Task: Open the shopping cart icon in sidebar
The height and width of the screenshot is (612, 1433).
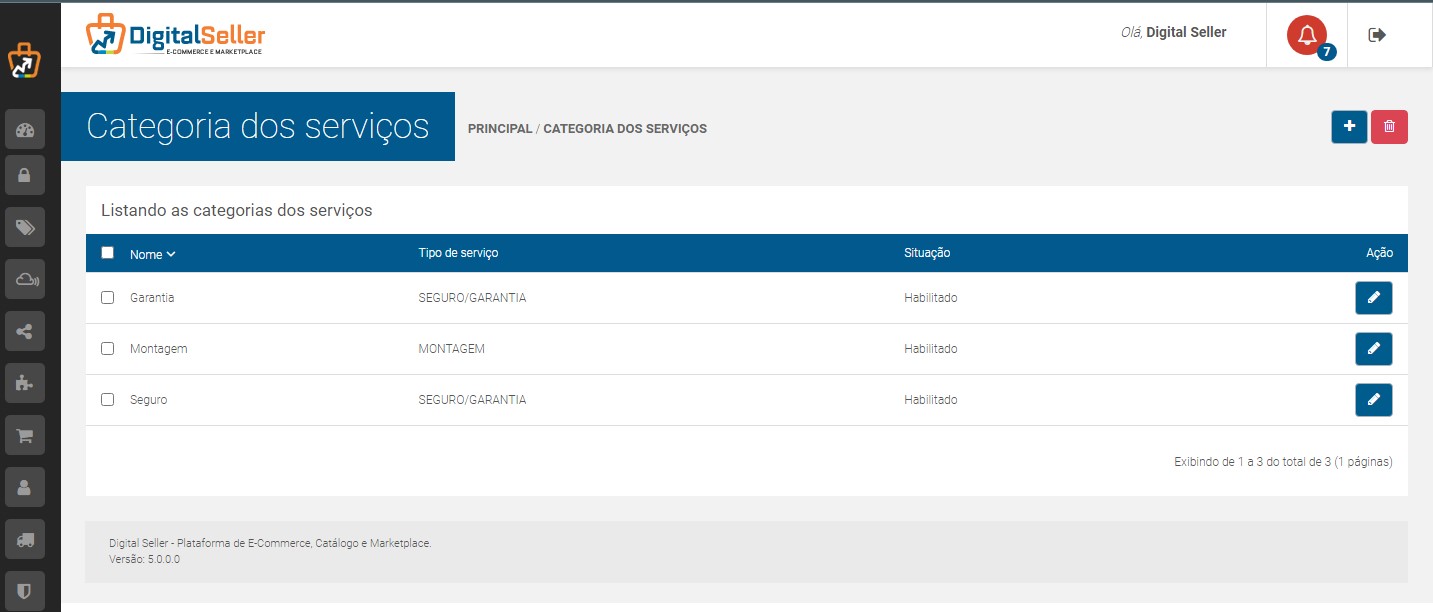Action: [25, 435]
